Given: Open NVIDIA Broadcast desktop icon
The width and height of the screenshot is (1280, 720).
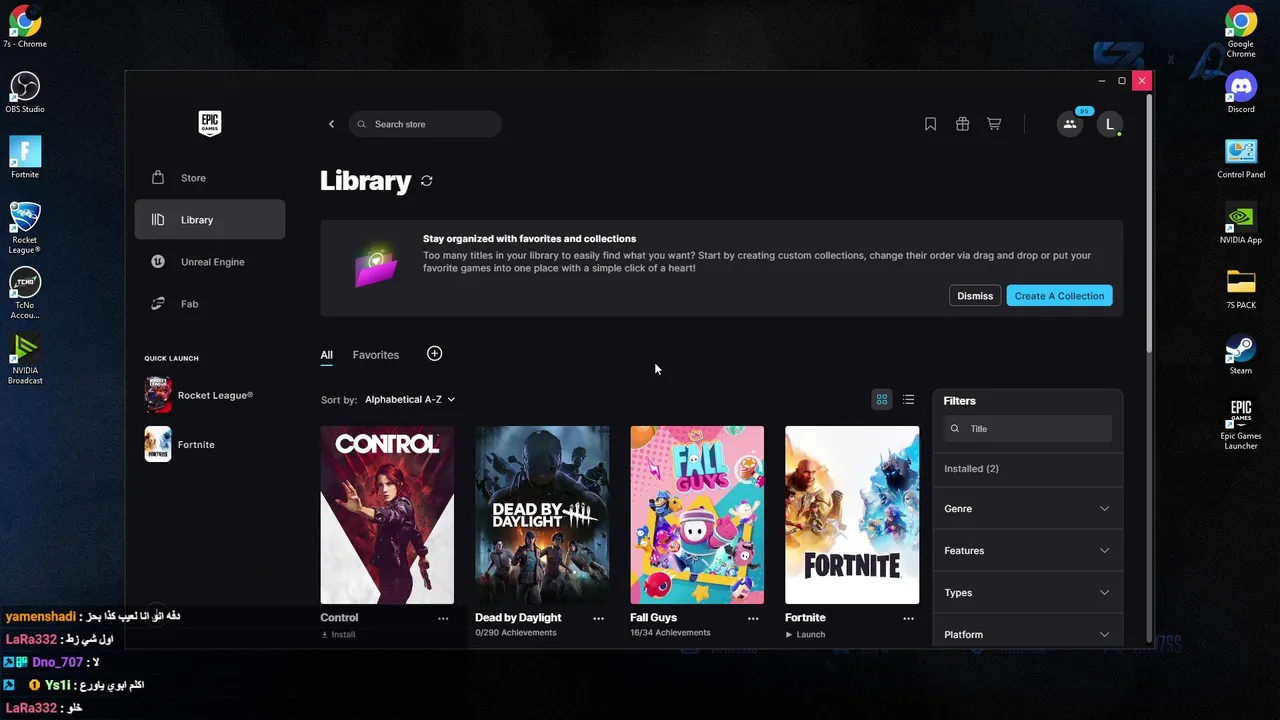Looking at the screenshot, I should pyautogui.click(x=25, y=360).
